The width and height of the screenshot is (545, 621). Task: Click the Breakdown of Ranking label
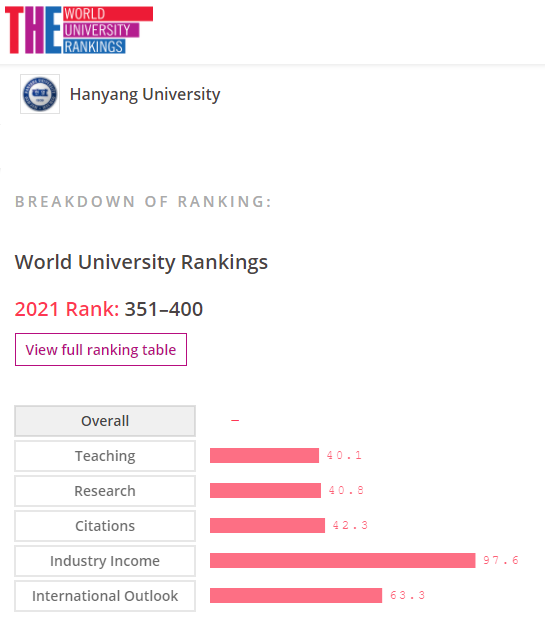(x=143, y=202)
